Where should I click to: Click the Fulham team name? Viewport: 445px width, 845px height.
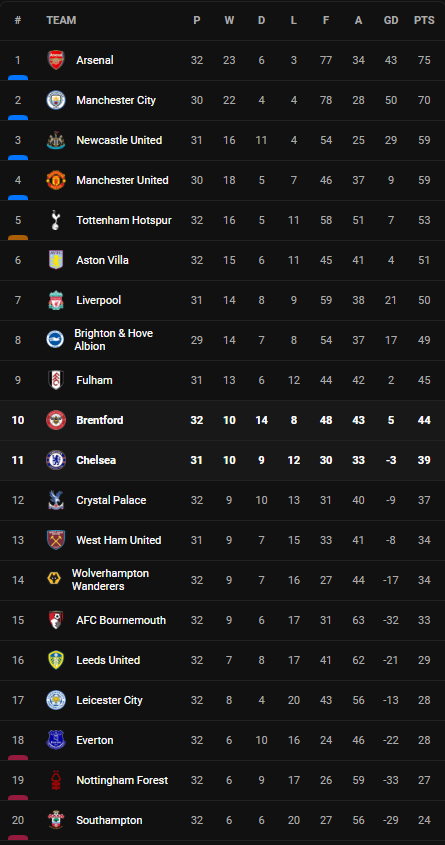click(x=94, y=380)
